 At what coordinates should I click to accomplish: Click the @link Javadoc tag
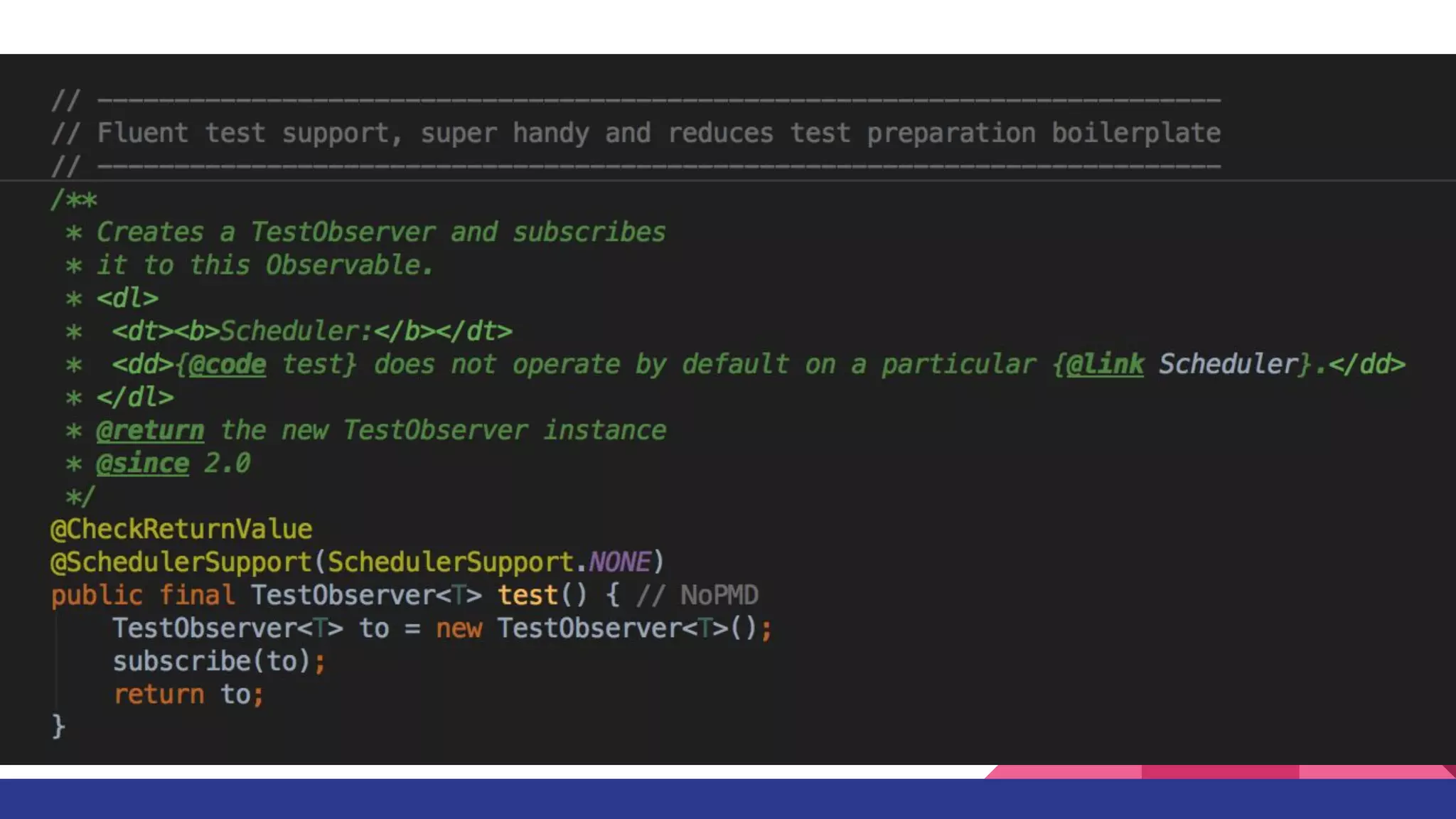pos(1105,364)
